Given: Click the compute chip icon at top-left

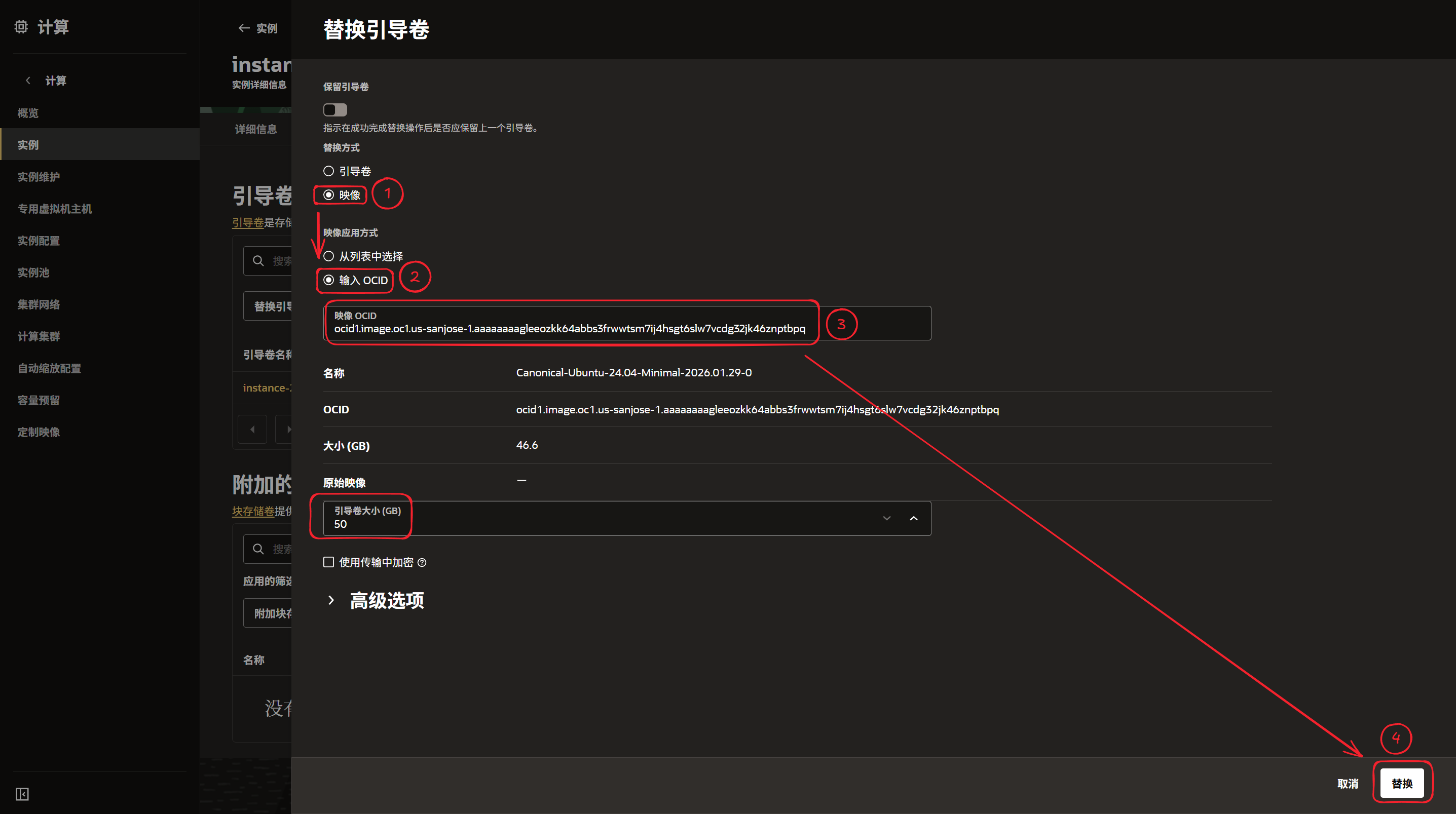Looking at the screenshot, I should (x=21, y=26).
